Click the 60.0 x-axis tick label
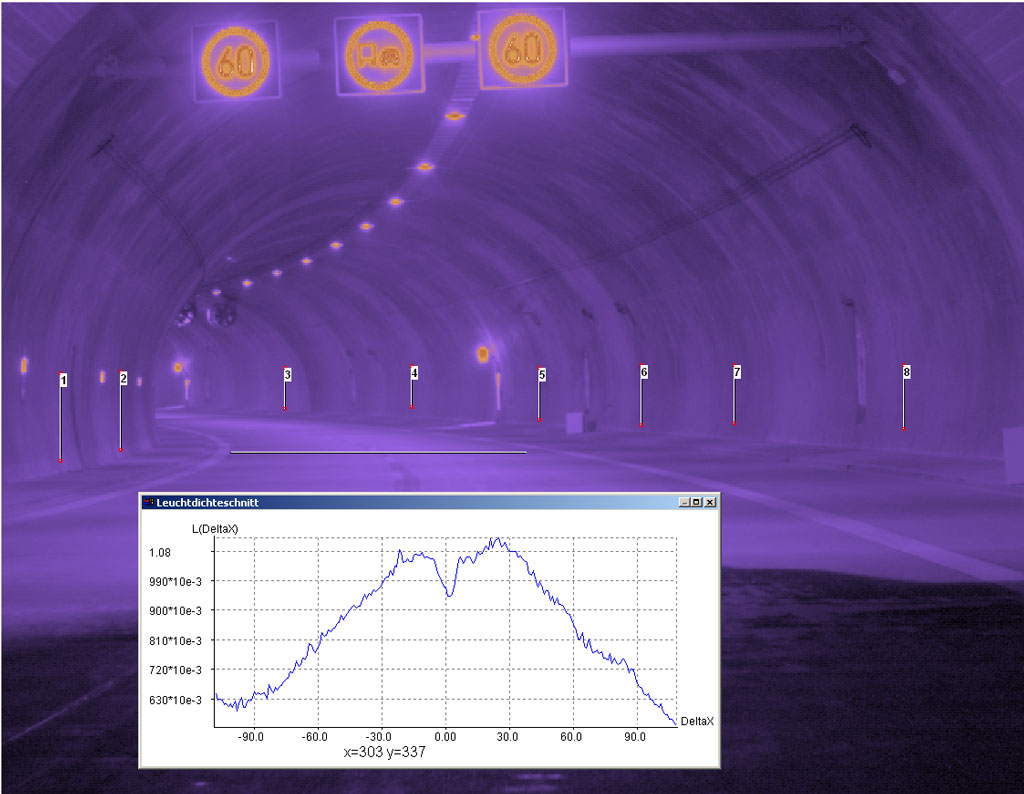Image resolution: width=1024 pixels, height=794 pixels. (x=571, y=737)
